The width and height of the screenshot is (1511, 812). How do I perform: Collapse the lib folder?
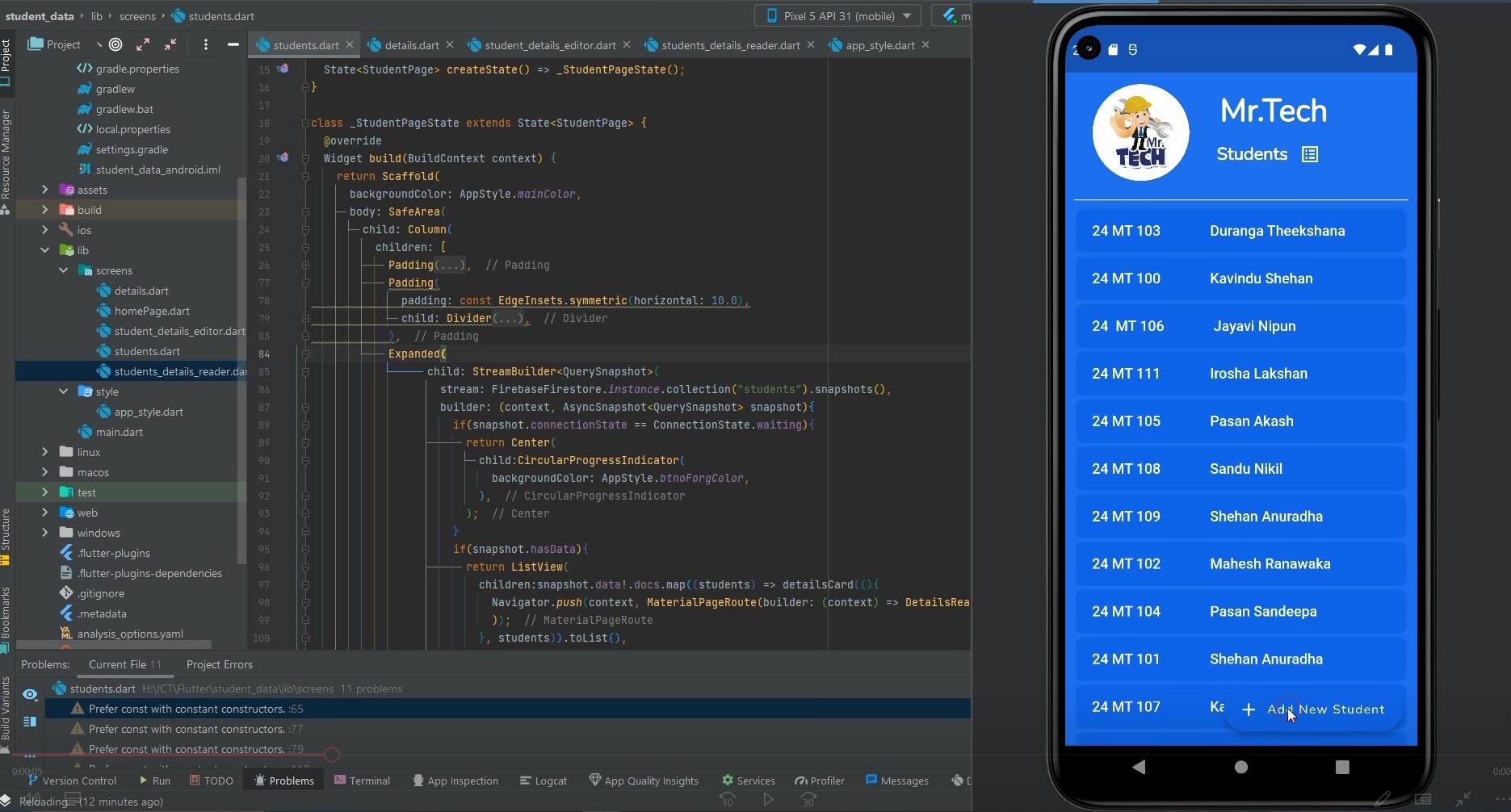45,250
